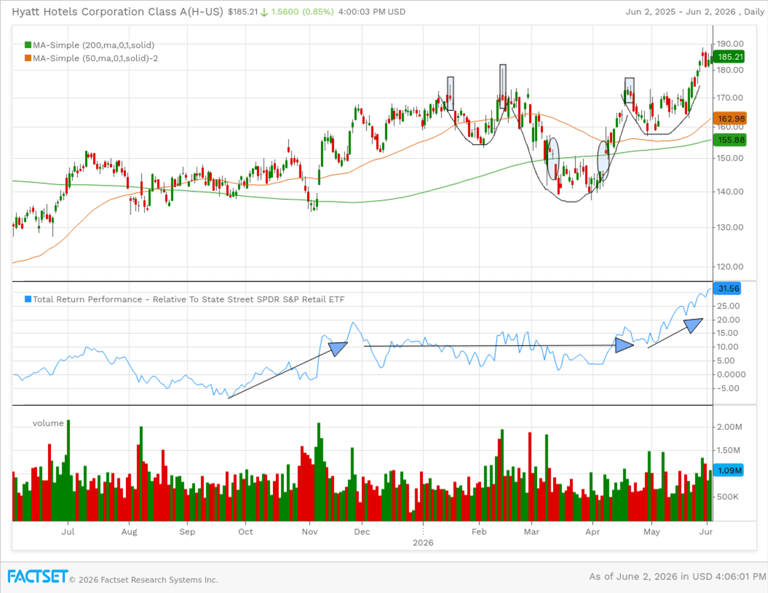Click the MA-Simple (200,ma,0,1,solid) legend label

[x=94, y=45]
